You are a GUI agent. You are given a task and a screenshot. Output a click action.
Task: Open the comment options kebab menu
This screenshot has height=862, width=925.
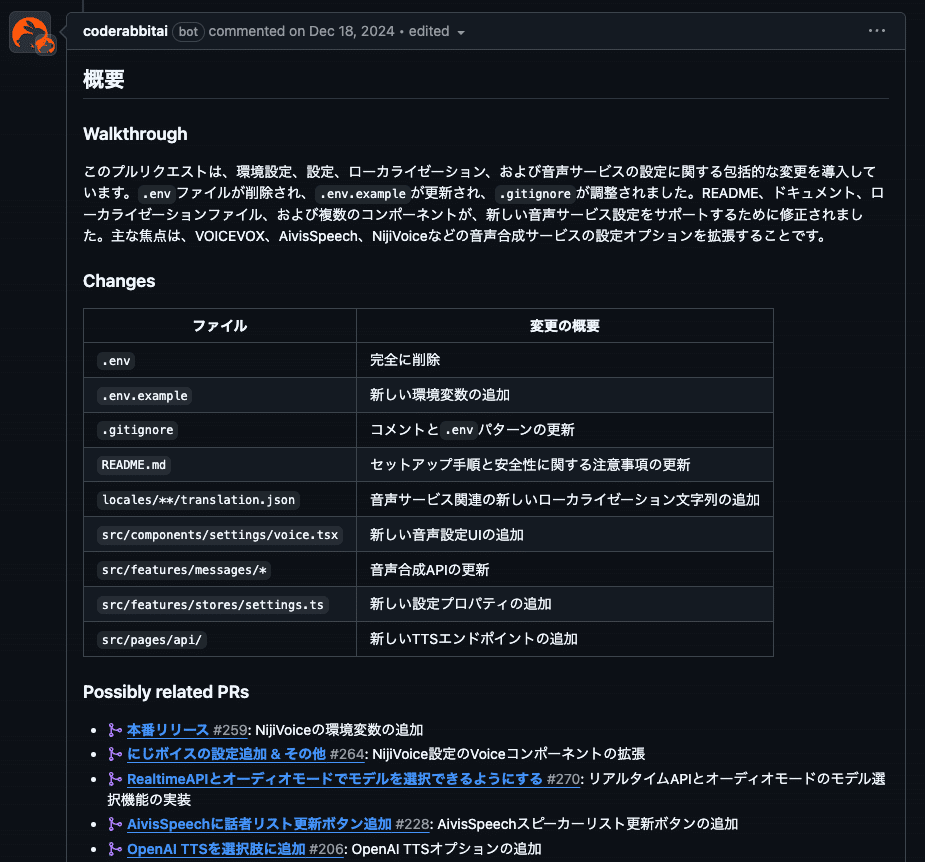tap(877, 30)
